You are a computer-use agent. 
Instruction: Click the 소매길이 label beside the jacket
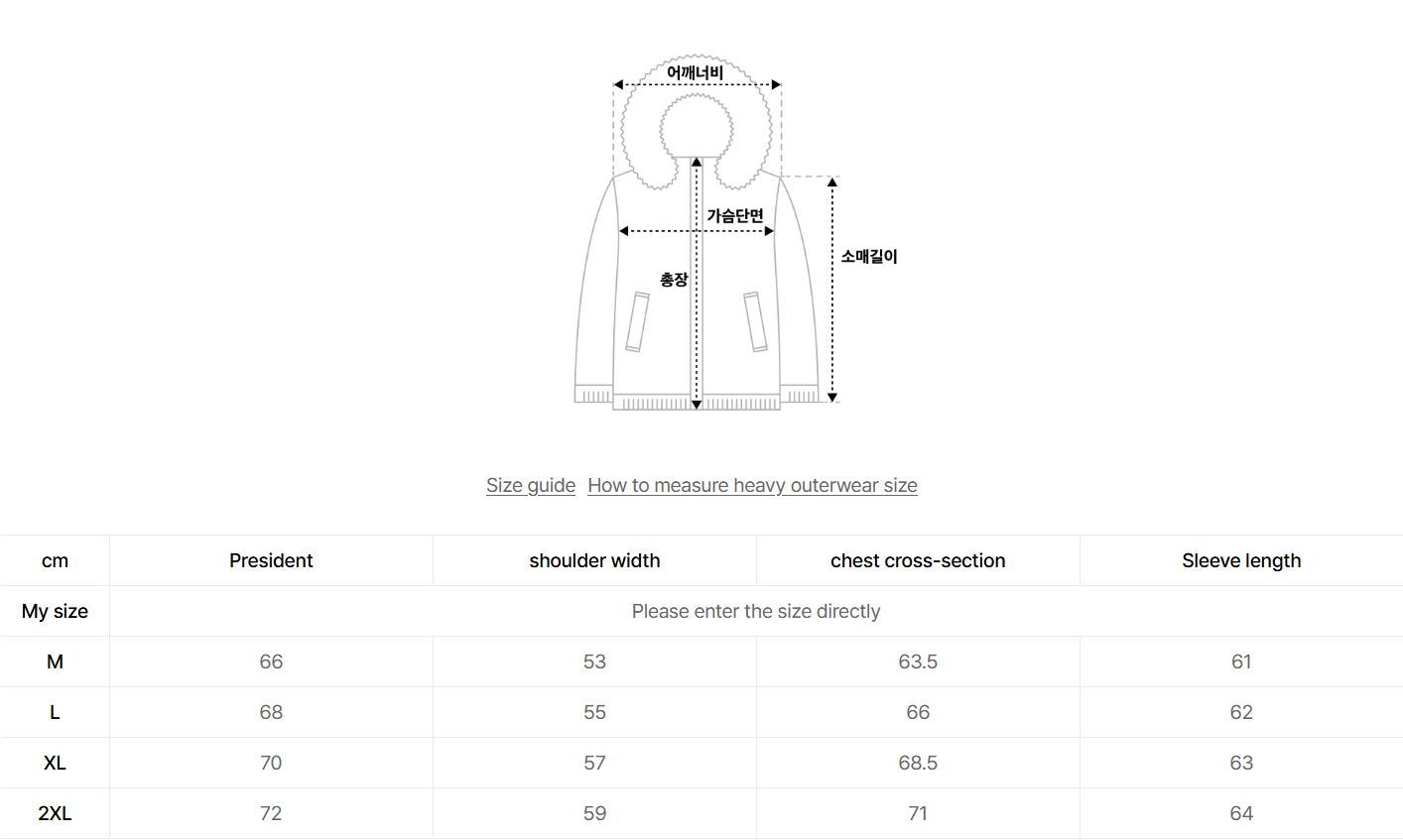(x=869, y=256)
